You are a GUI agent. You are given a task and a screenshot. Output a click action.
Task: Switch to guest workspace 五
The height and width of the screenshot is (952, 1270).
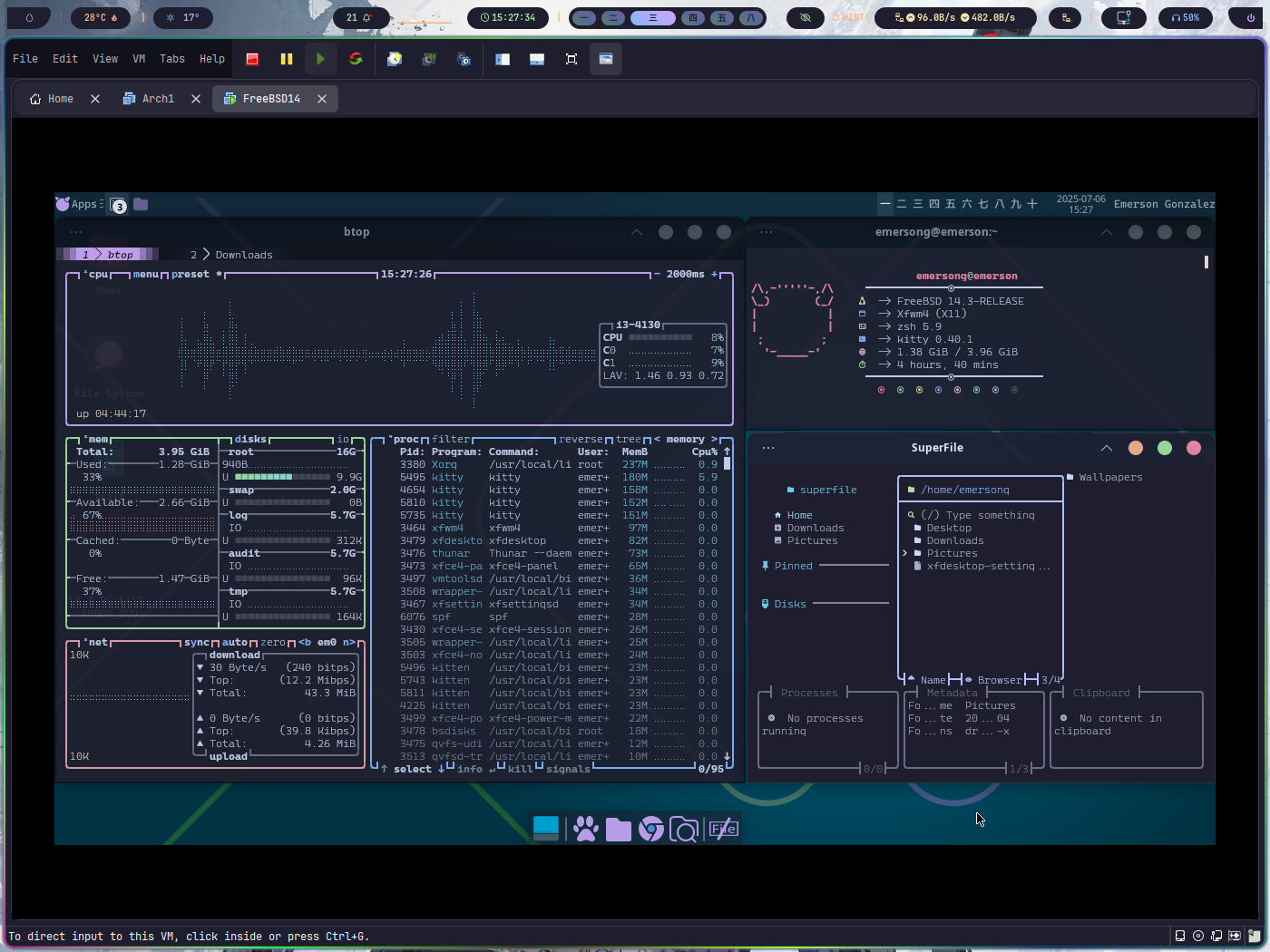[x=951, y=204]
